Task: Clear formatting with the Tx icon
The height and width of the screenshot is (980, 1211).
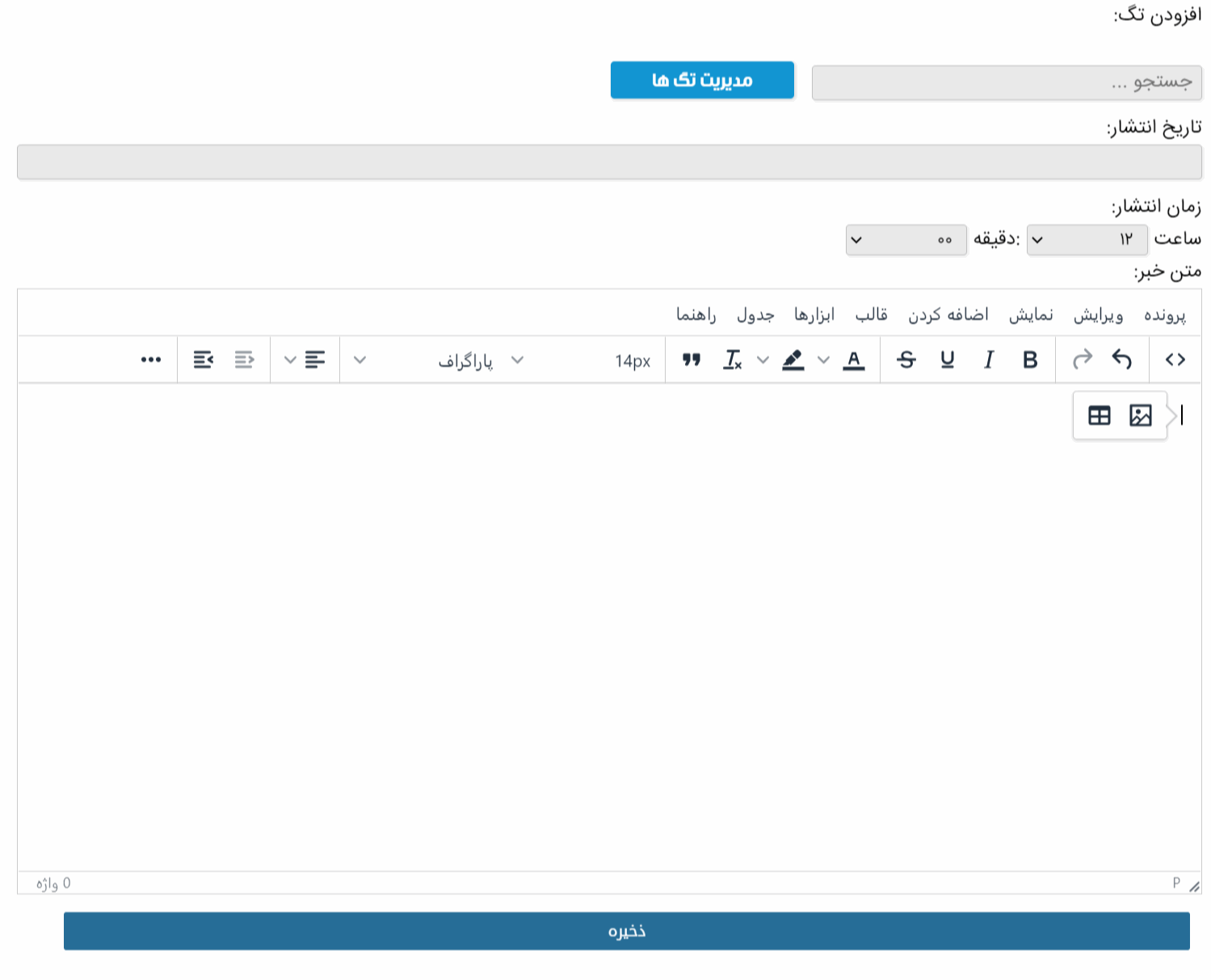Action: tap(733, 360)
